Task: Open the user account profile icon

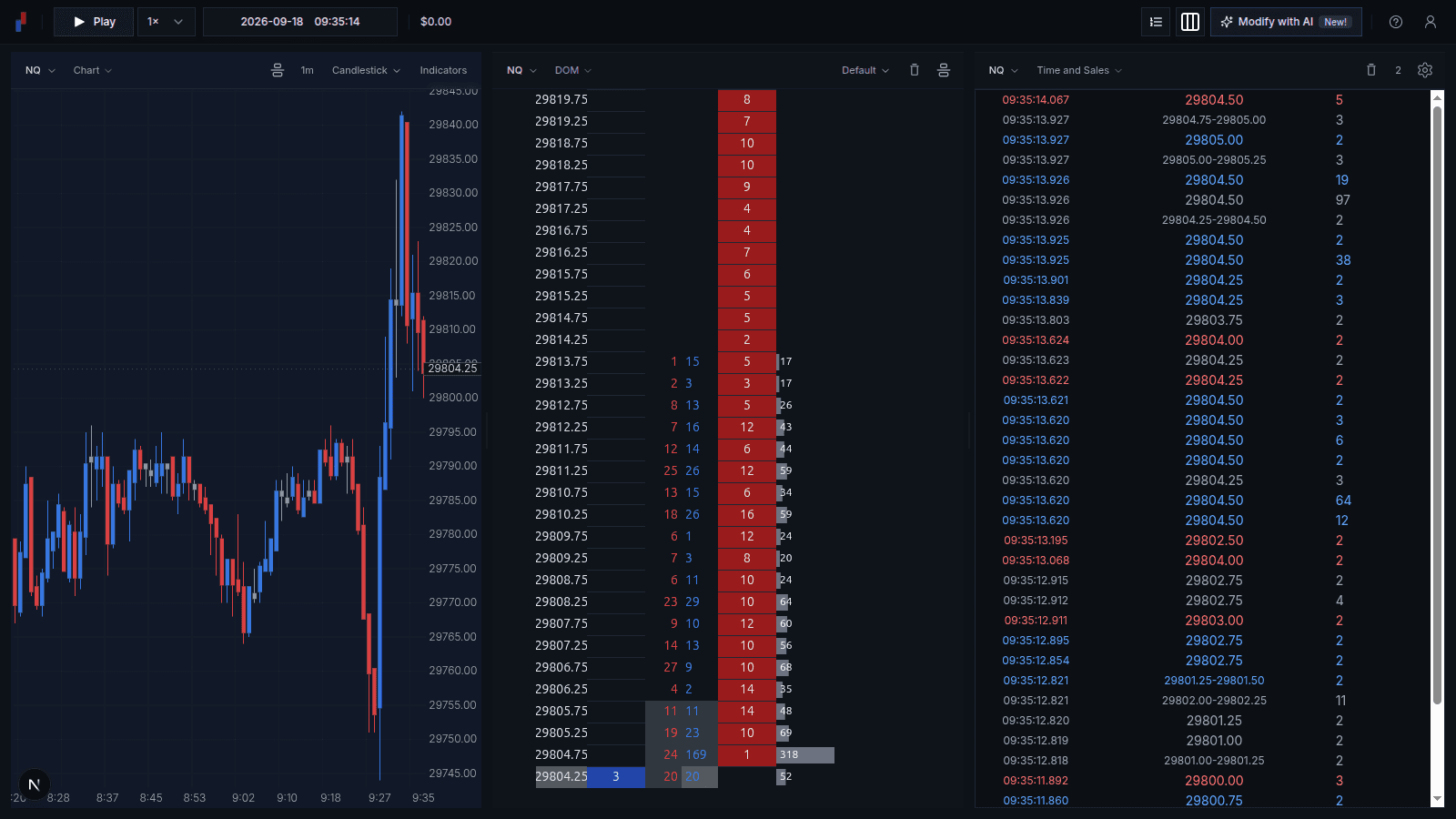Action: point(1431,22)
